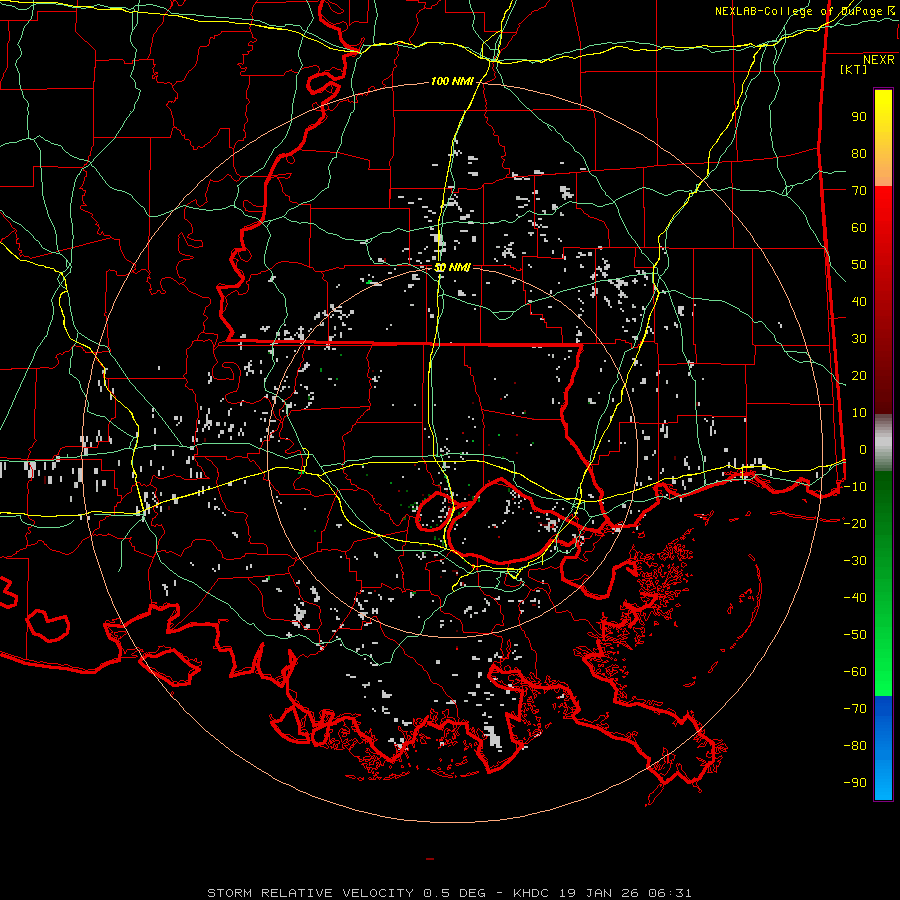Click the "50 NMI" range ring label
Screen dimensions: 900x900
[452, 267]
